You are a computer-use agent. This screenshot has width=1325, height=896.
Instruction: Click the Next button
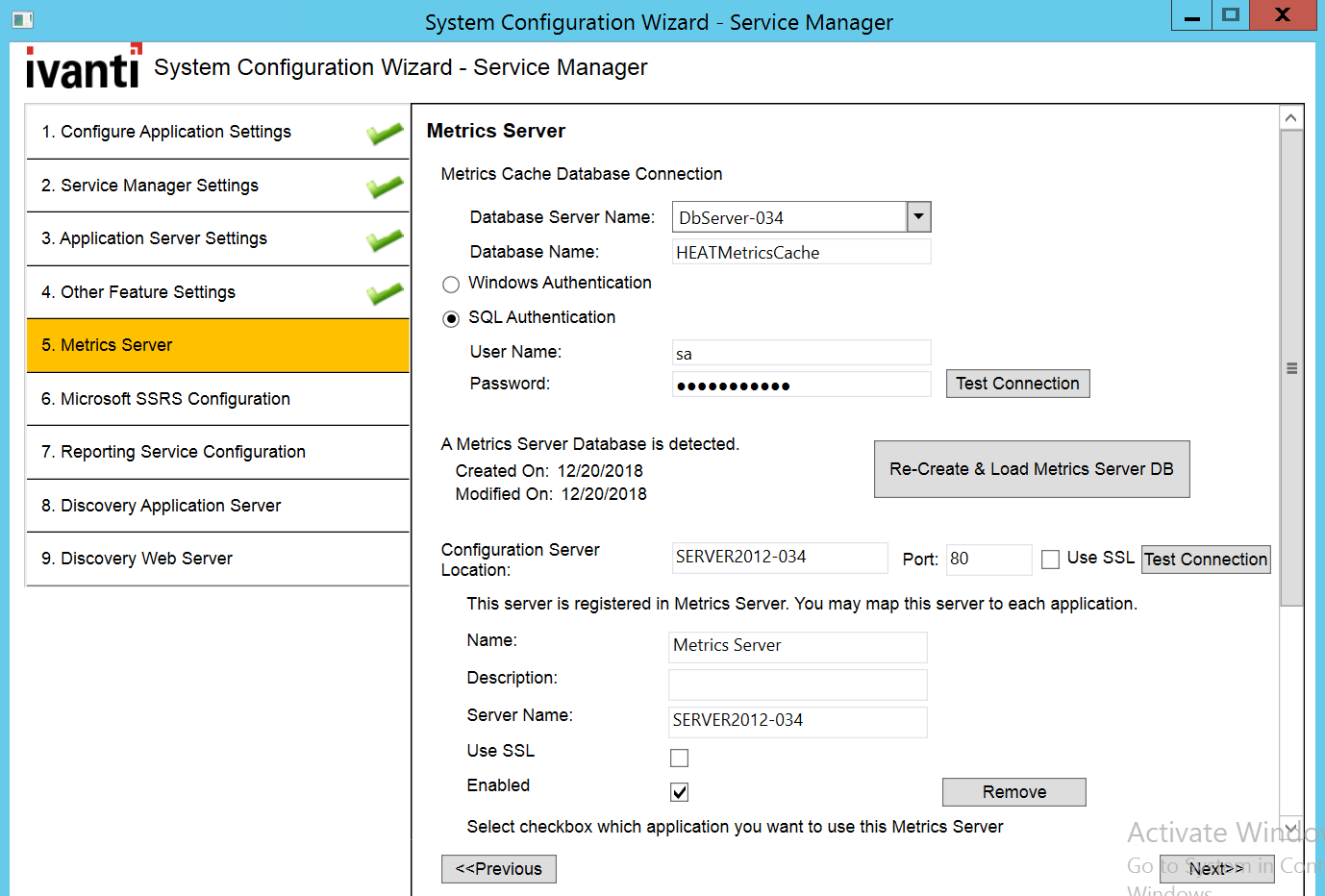(1217, 868)
